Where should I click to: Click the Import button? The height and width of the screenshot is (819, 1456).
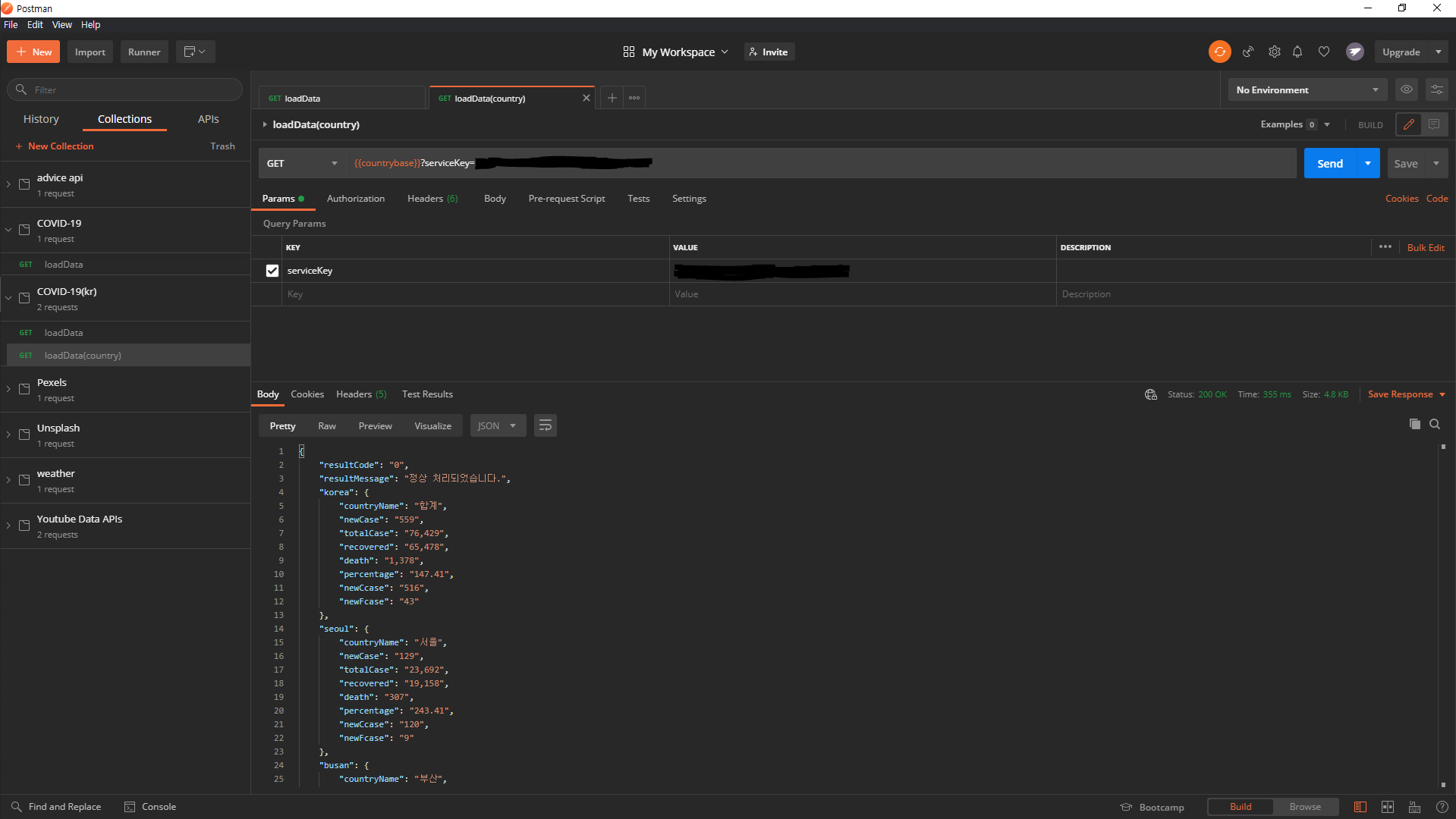[90, 52]
